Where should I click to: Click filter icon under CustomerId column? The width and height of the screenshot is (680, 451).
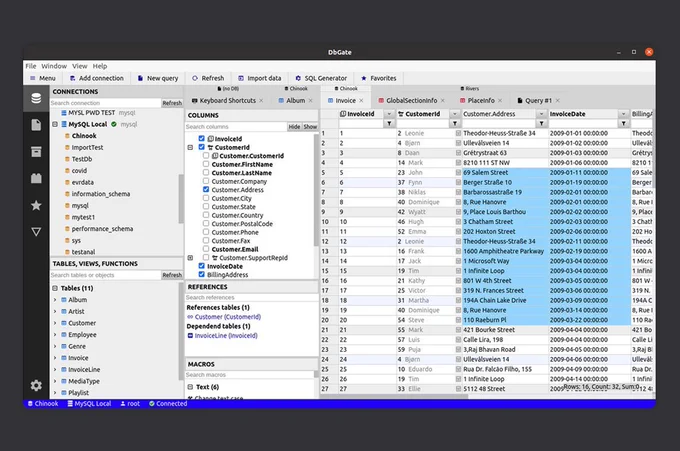point(454,124)
